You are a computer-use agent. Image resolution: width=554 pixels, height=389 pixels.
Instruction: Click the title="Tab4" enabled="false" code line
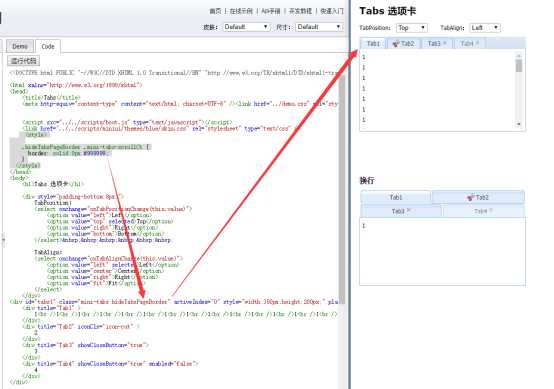(x=110, y=363)
